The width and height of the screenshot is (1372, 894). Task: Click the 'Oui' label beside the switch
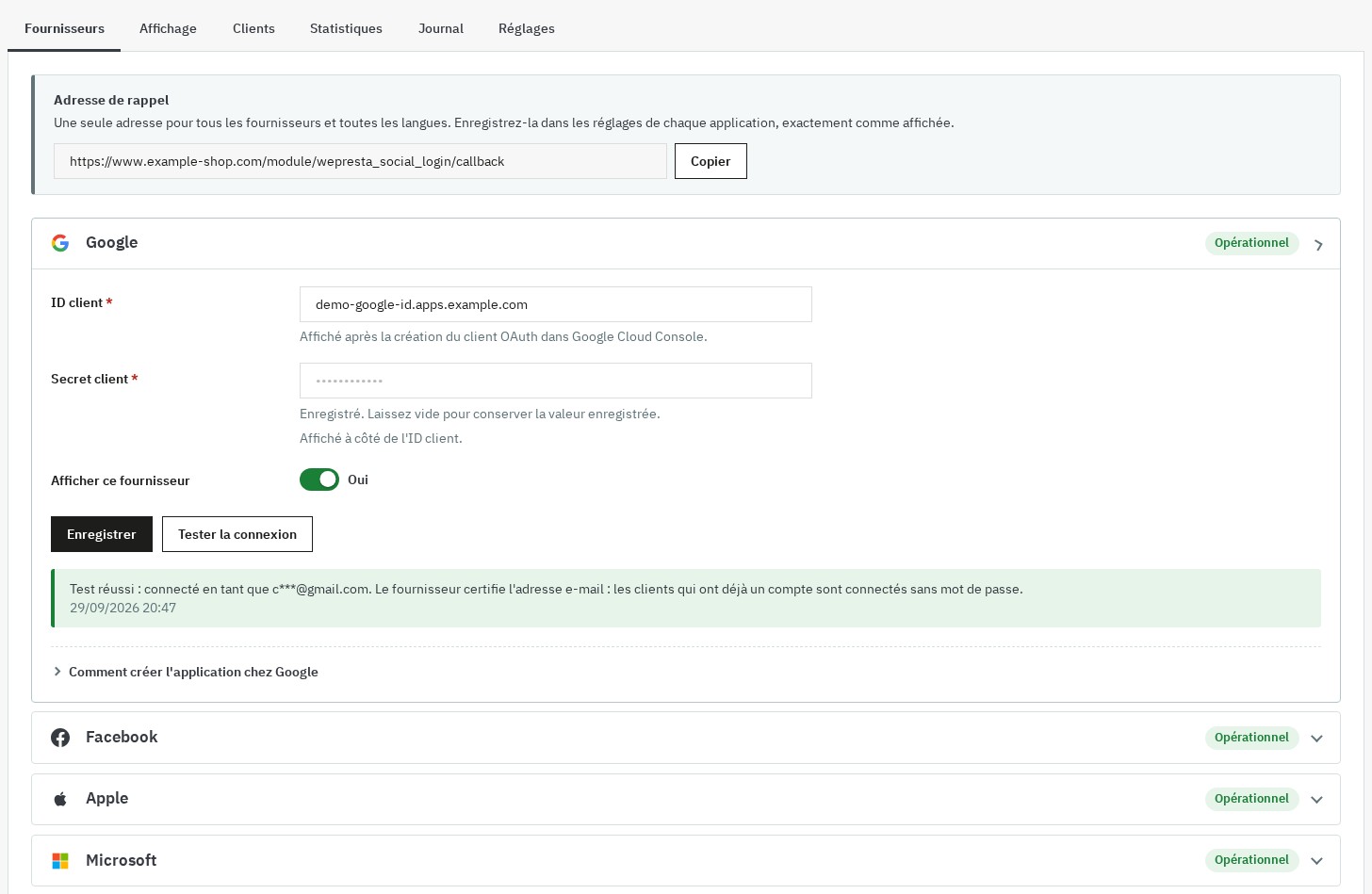pyautogui.click(x=358, y=480)
